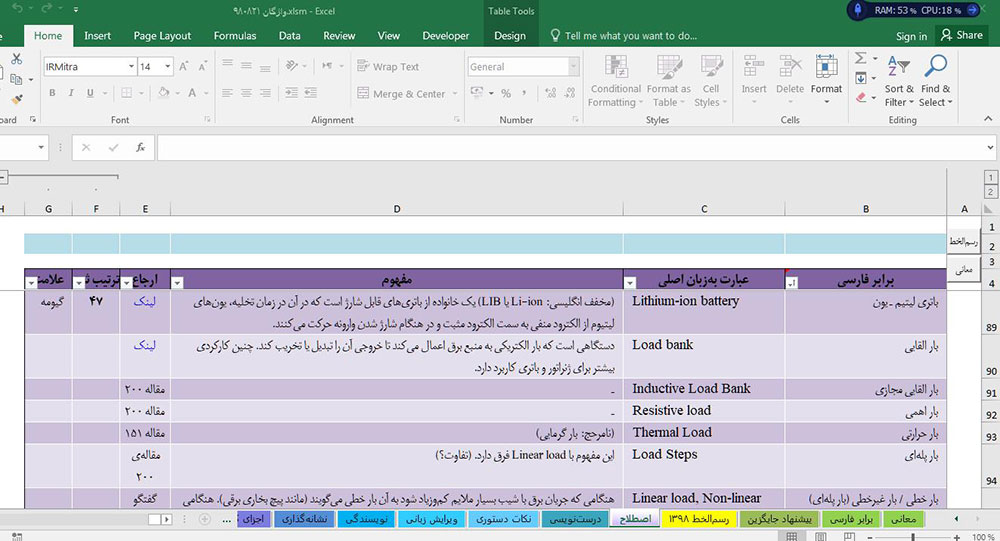This screenshot has height=541, width=1000.
Task: Open the font size 14 dropdown
Action: (168, 66)
